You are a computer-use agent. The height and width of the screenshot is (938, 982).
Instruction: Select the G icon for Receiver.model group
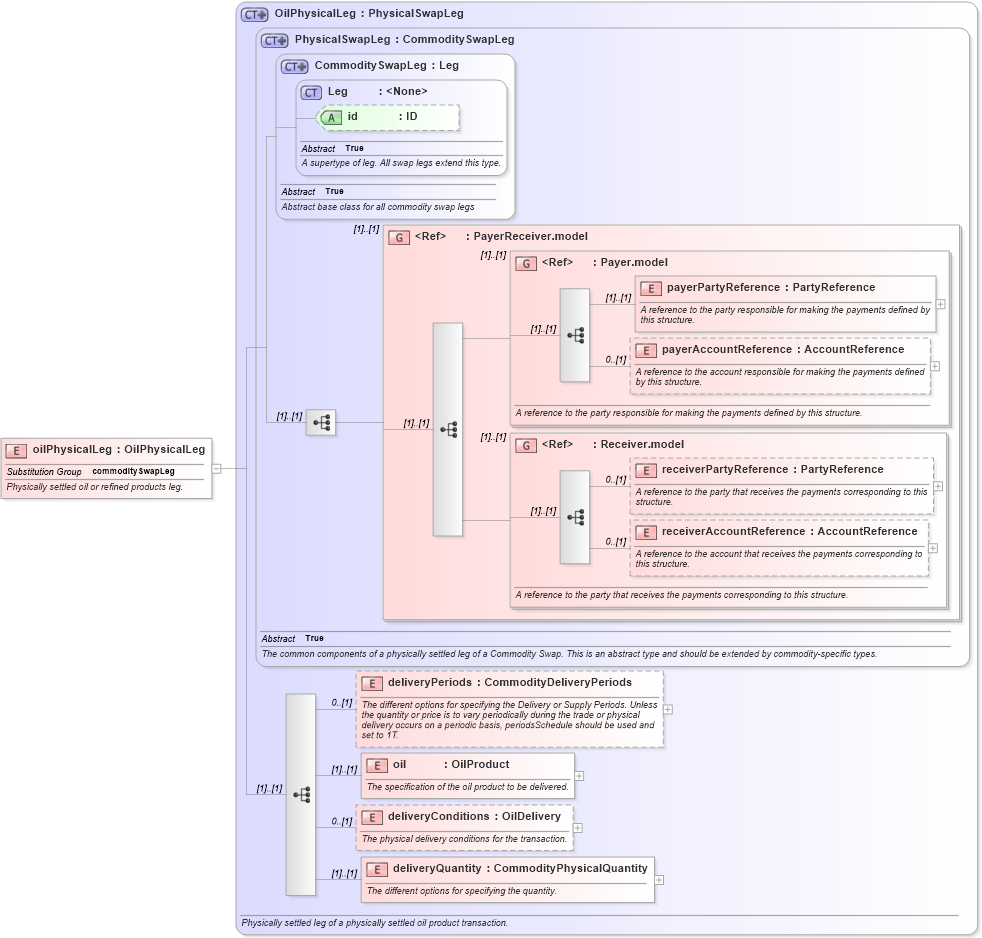click(x=524, y=444)
